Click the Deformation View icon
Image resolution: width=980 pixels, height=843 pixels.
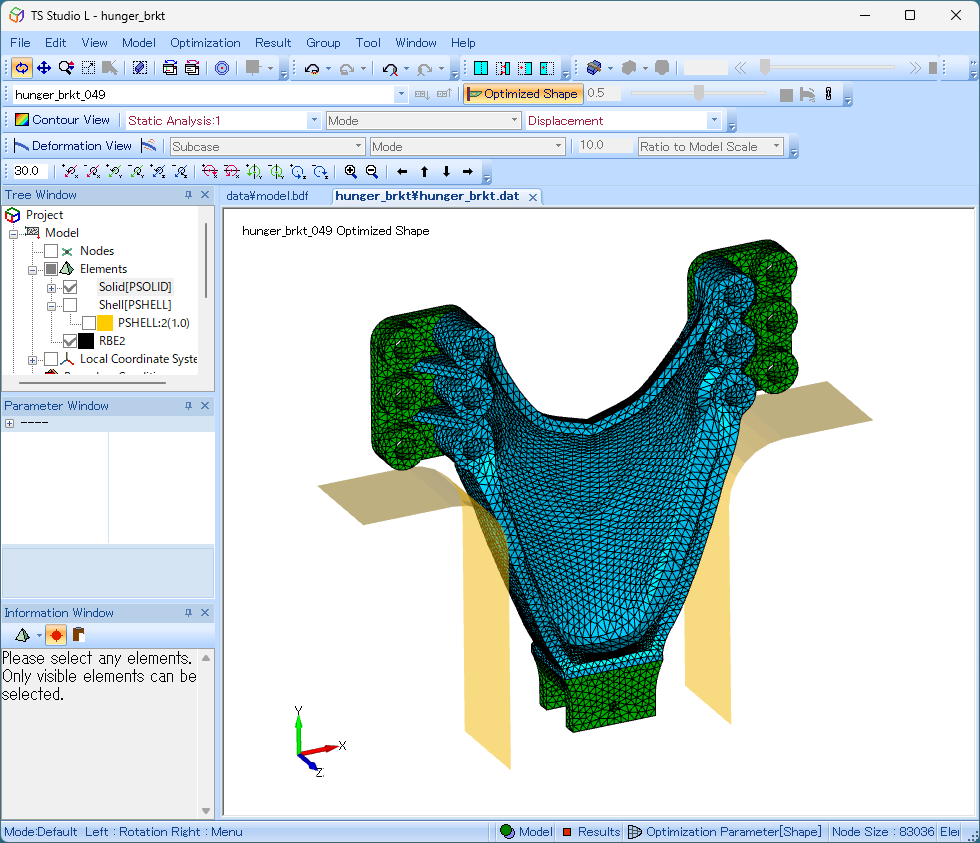20,146
